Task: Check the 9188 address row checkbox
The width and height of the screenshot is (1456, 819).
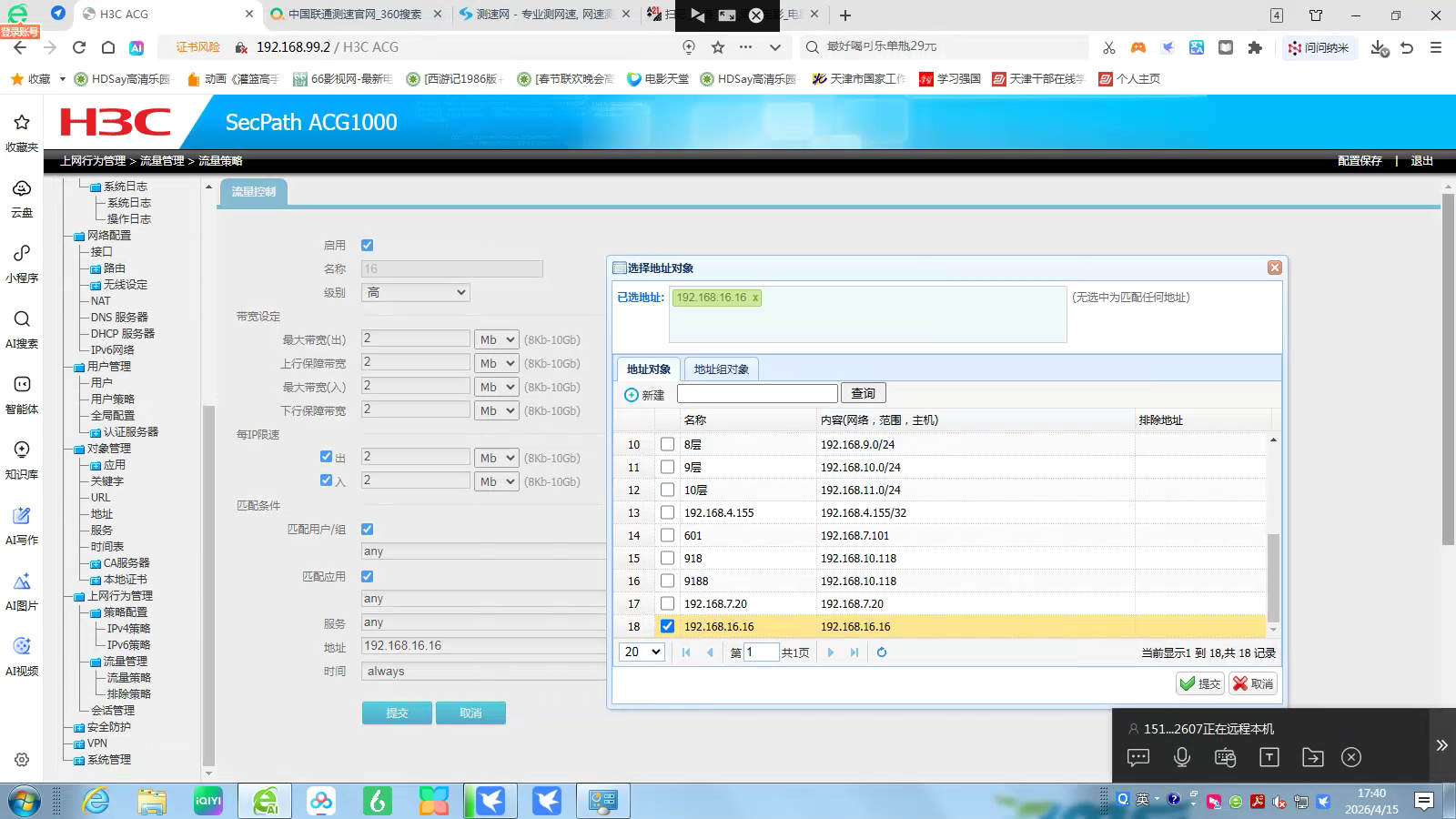Action: [667, 581]
